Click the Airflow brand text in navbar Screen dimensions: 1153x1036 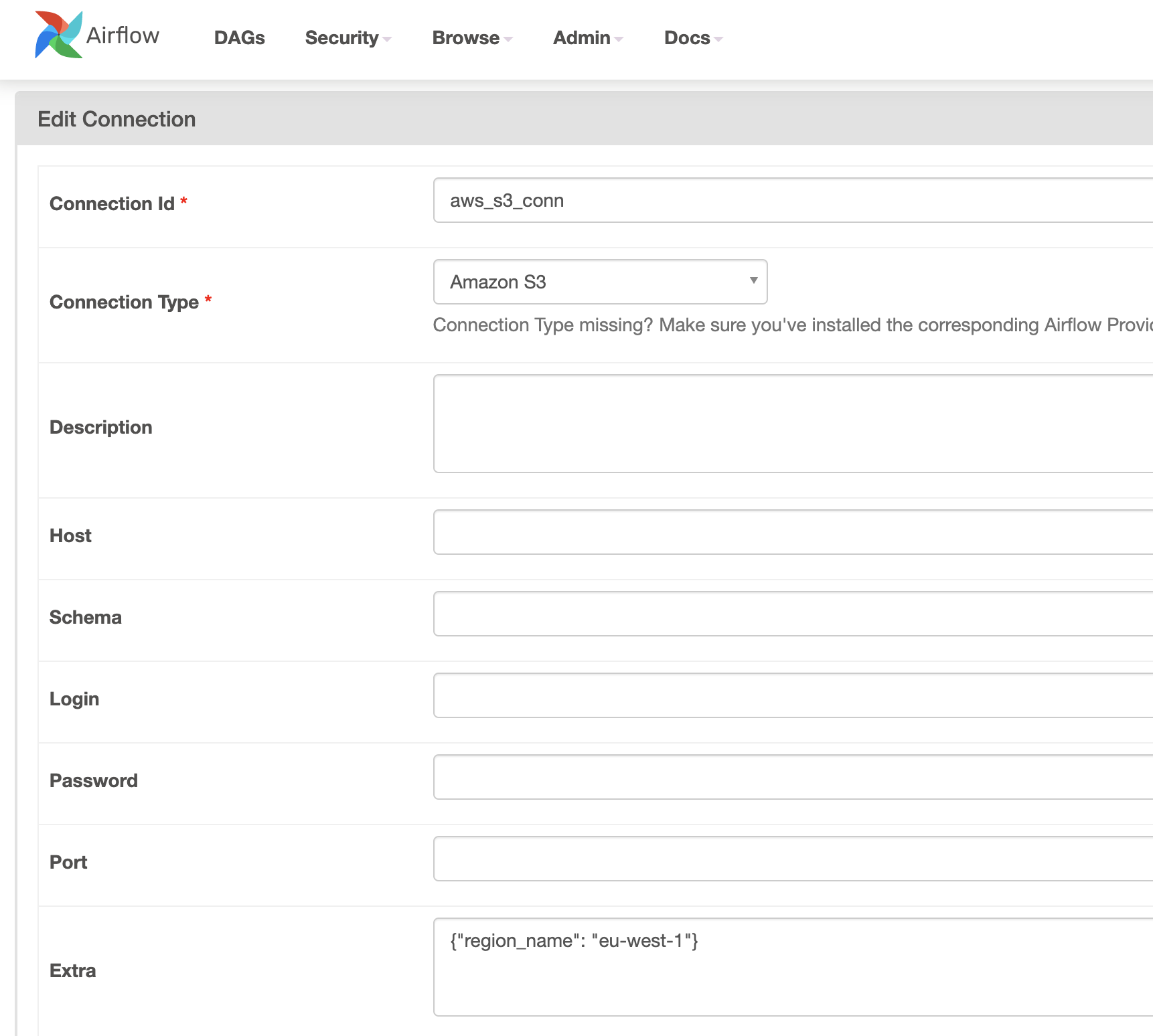click(123, 35)
